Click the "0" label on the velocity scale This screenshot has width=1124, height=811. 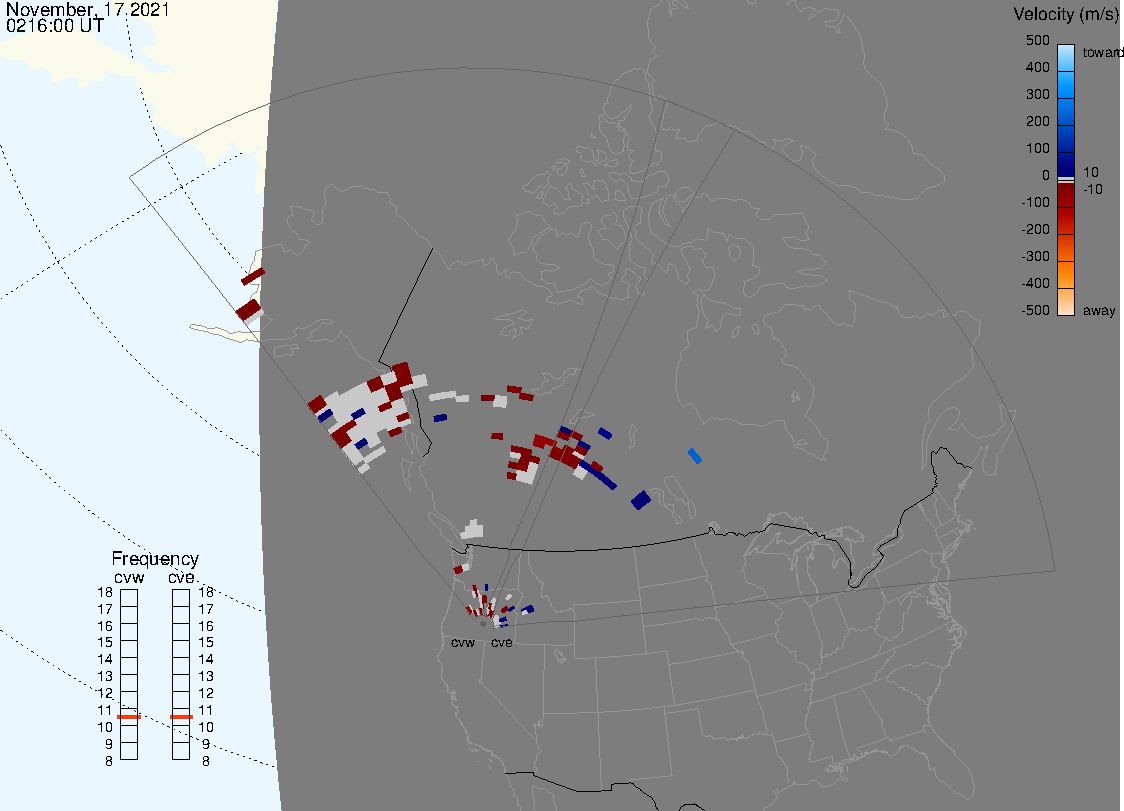click(1046, 176)
